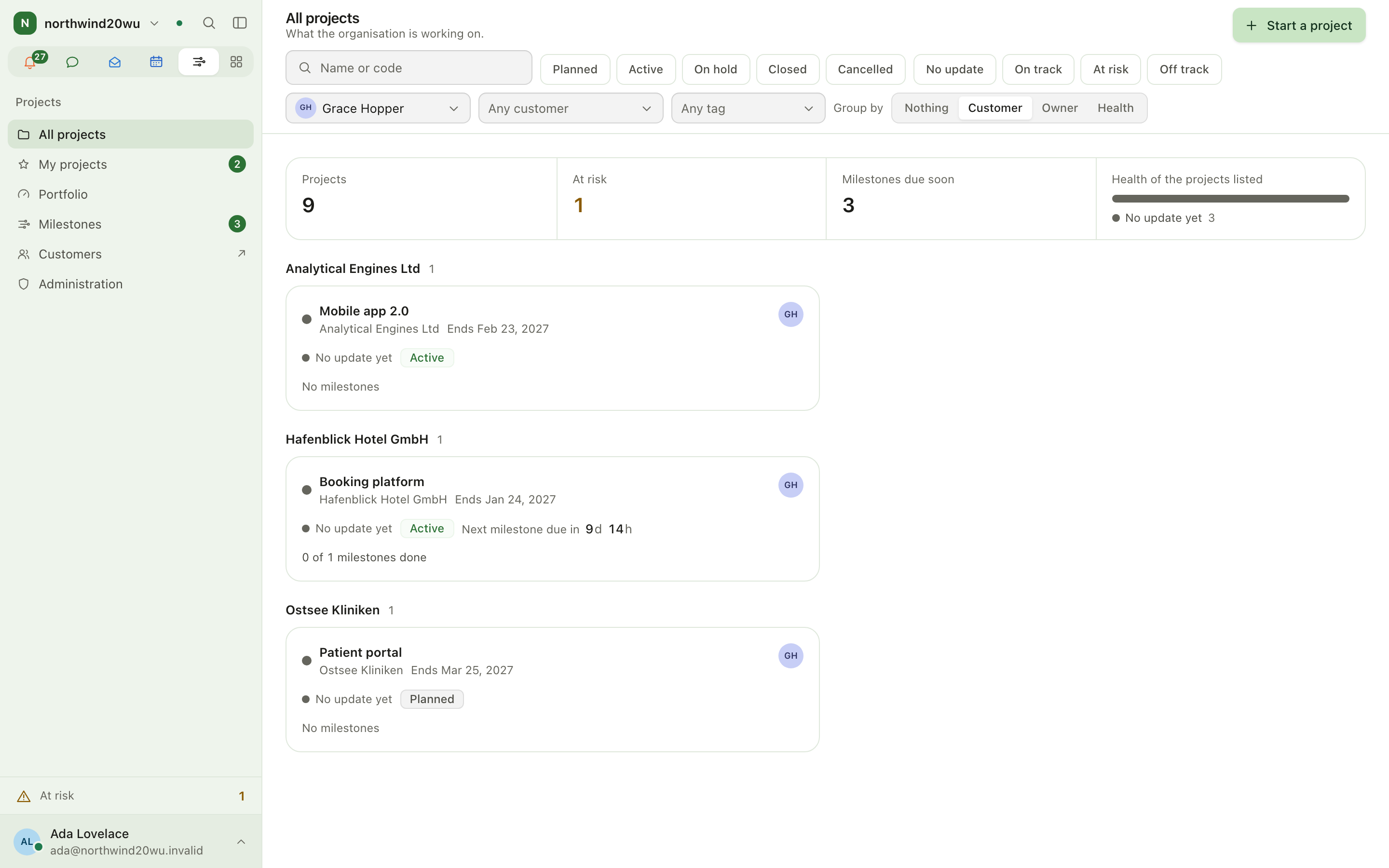Click Ada Lovelace's AL avatar
Screen dimensions: 1389x868
27,841
